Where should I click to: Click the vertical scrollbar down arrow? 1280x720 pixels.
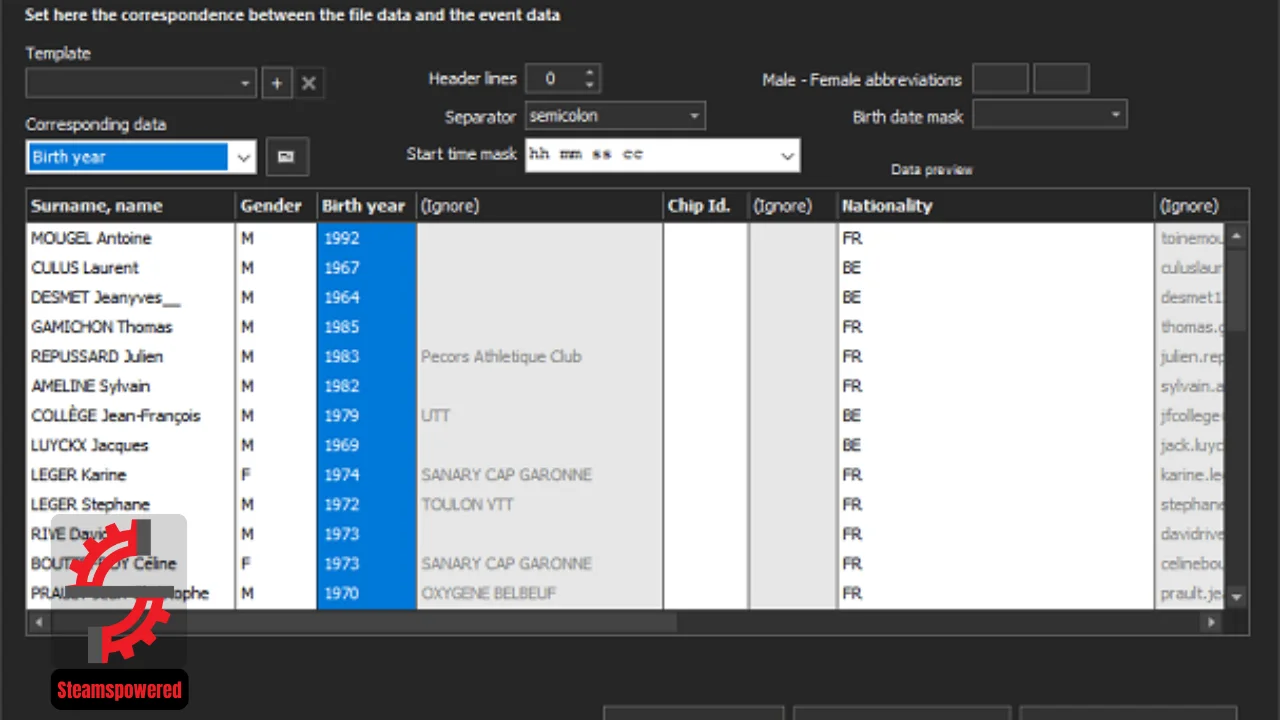tap(1237, 596)
